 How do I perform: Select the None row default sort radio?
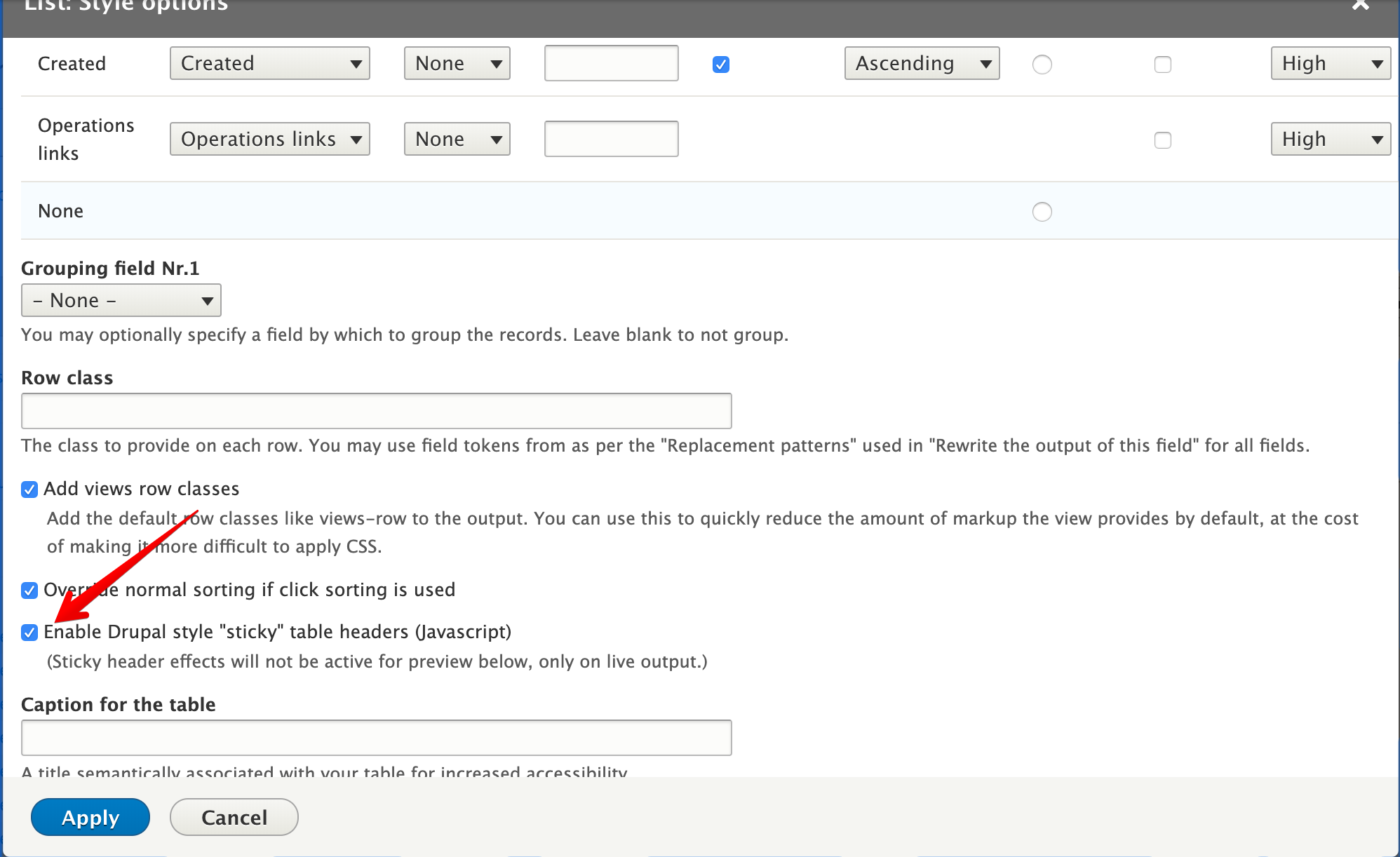pyautogui.click(x=1042, y=211)
